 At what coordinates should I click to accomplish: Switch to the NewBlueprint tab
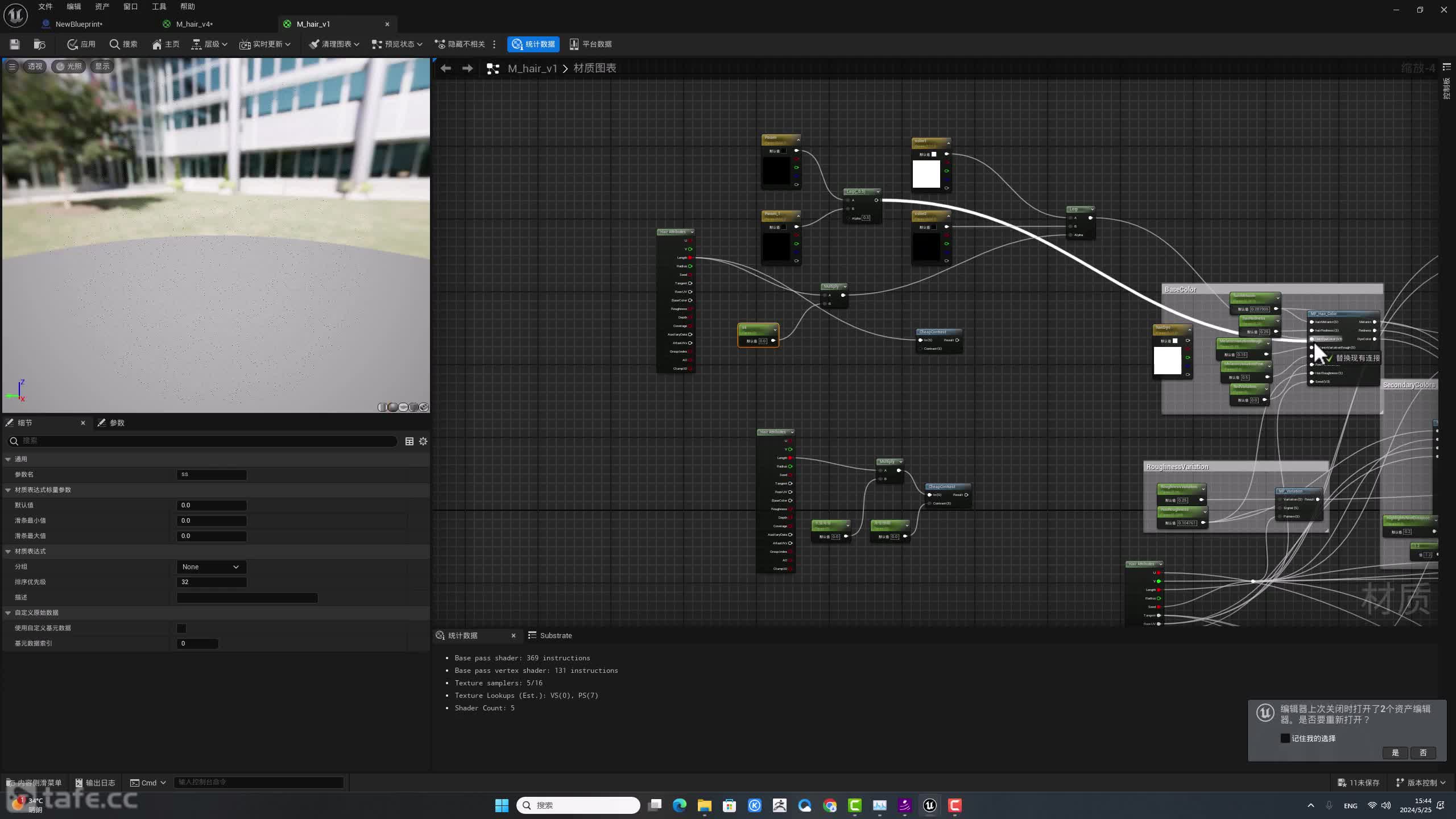[x=78, y=24]
